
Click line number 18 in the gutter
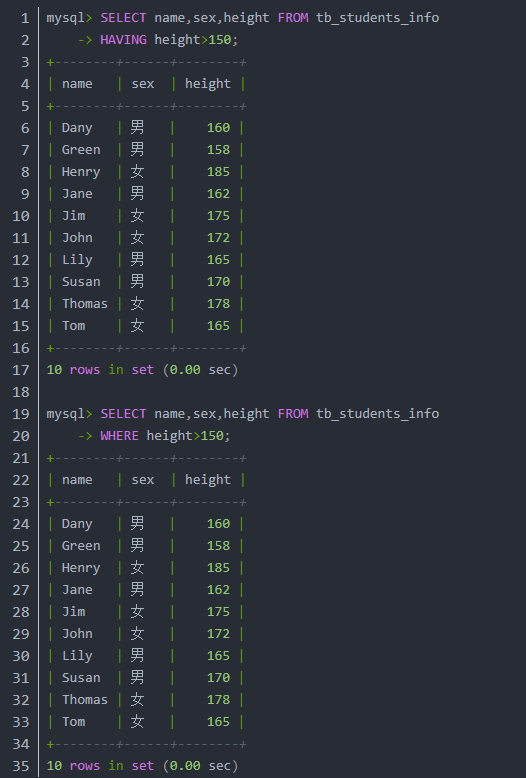coord(21,392)
